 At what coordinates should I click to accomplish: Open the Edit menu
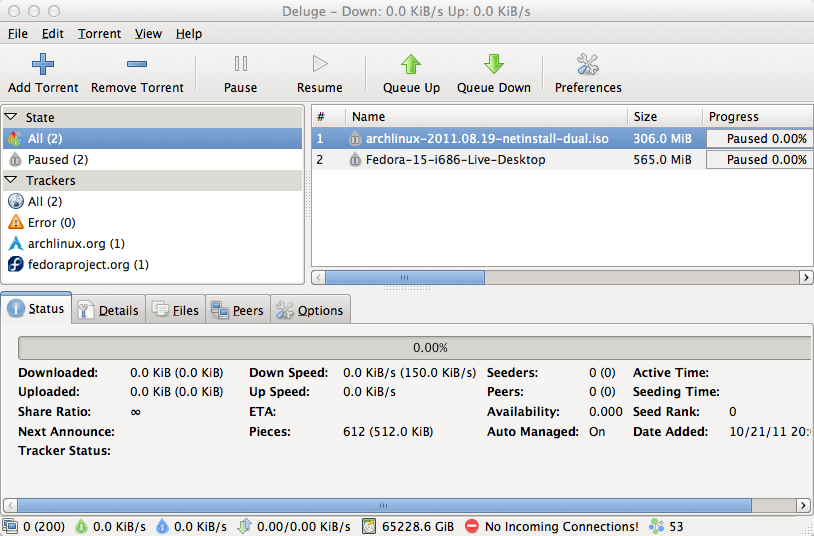52,34
